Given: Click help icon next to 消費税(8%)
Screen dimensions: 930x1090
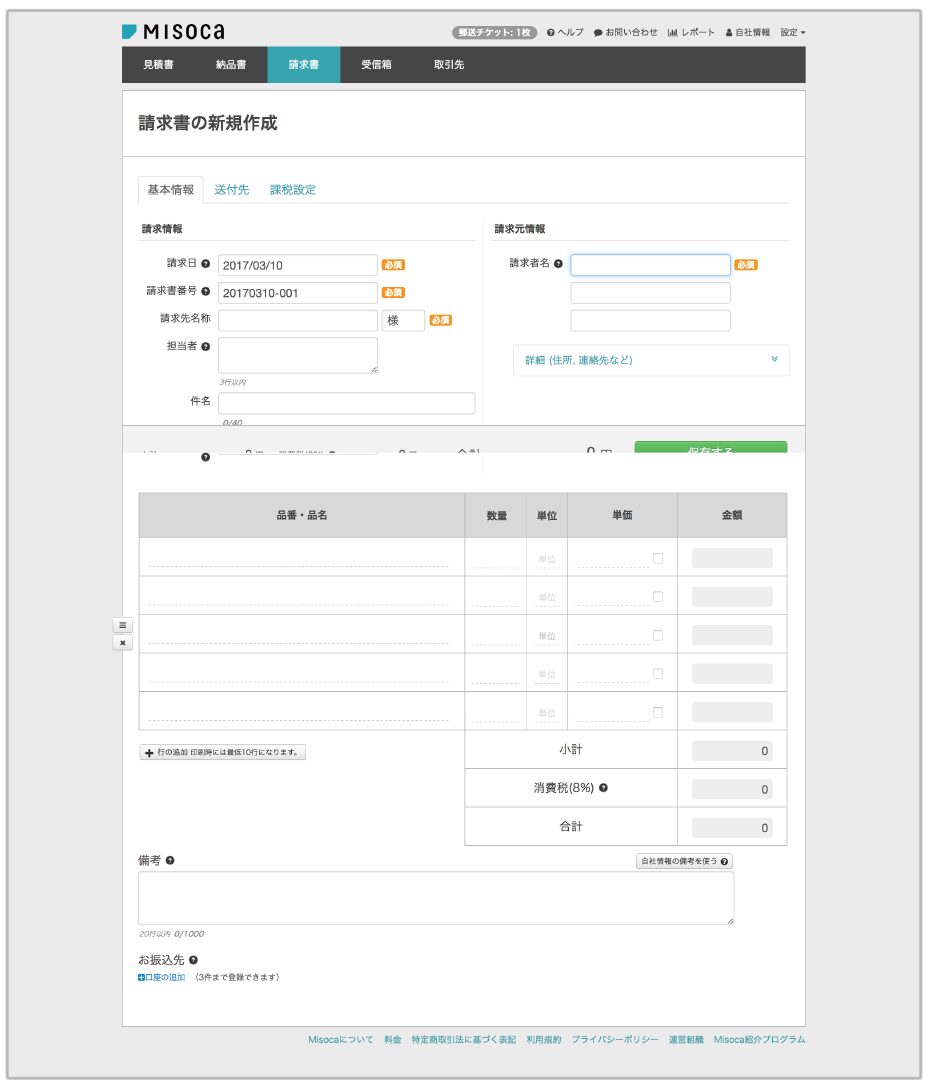Looking at the screenshot, I should [603, 788].
